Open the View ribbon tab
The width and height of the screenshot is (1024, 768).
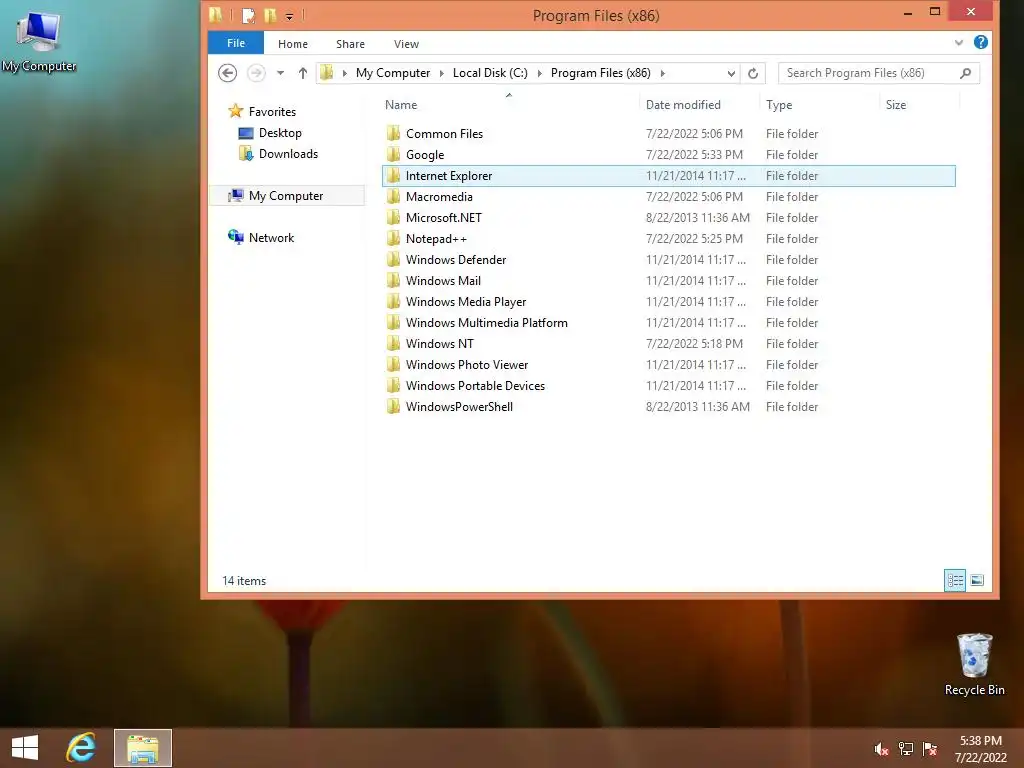pos(406,44)
